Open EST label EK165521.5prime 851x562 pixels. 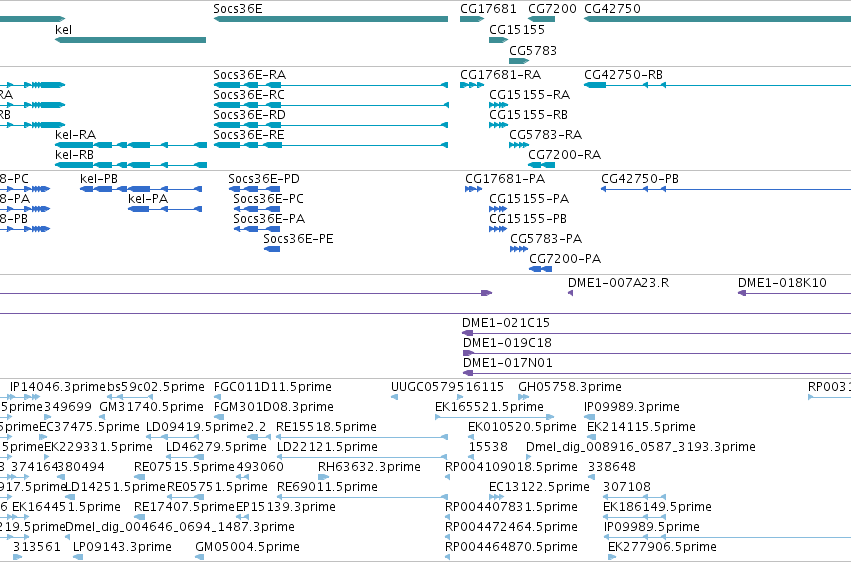point(490,407)
